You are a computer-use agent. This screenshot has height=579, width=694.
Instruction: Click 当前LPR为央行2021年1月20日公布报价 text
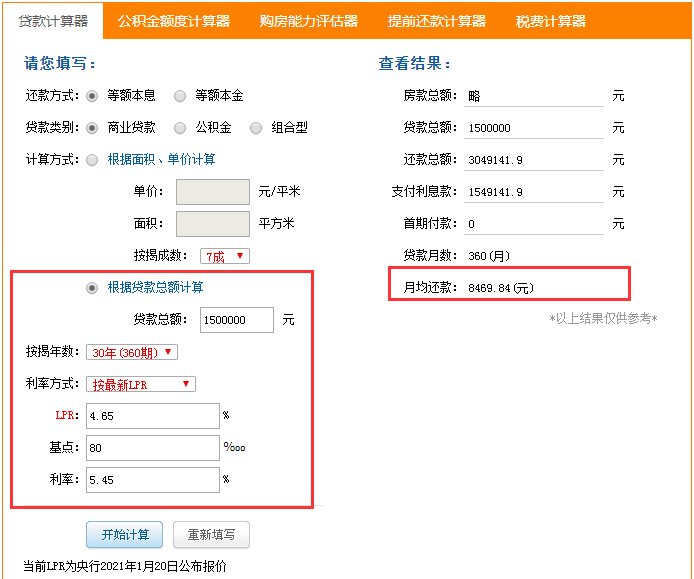pyautogui.click(x=125, y=566)
